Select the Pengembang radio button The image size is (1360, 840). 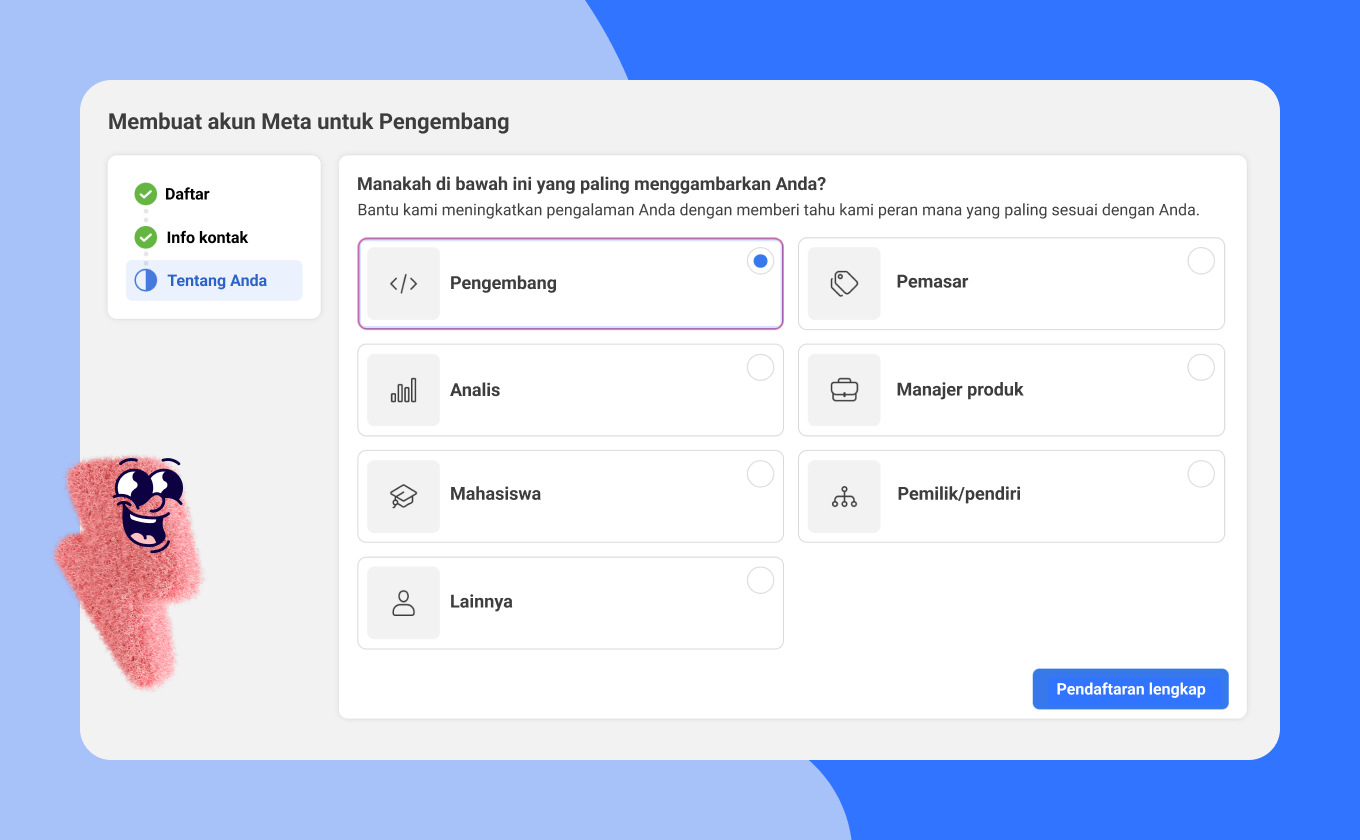[x=761, y=261]
